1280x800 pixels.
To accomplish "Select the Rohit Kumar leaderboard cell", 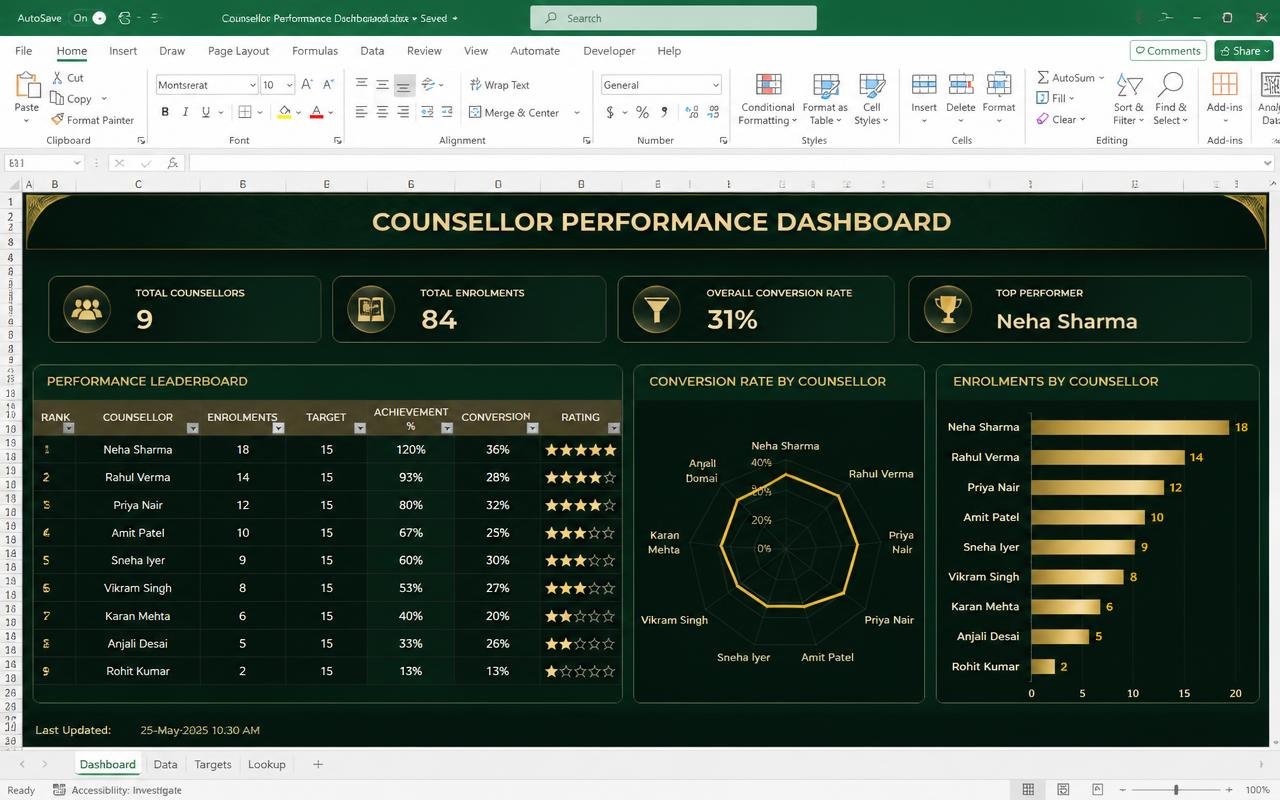I will click(x=138, y=671).
